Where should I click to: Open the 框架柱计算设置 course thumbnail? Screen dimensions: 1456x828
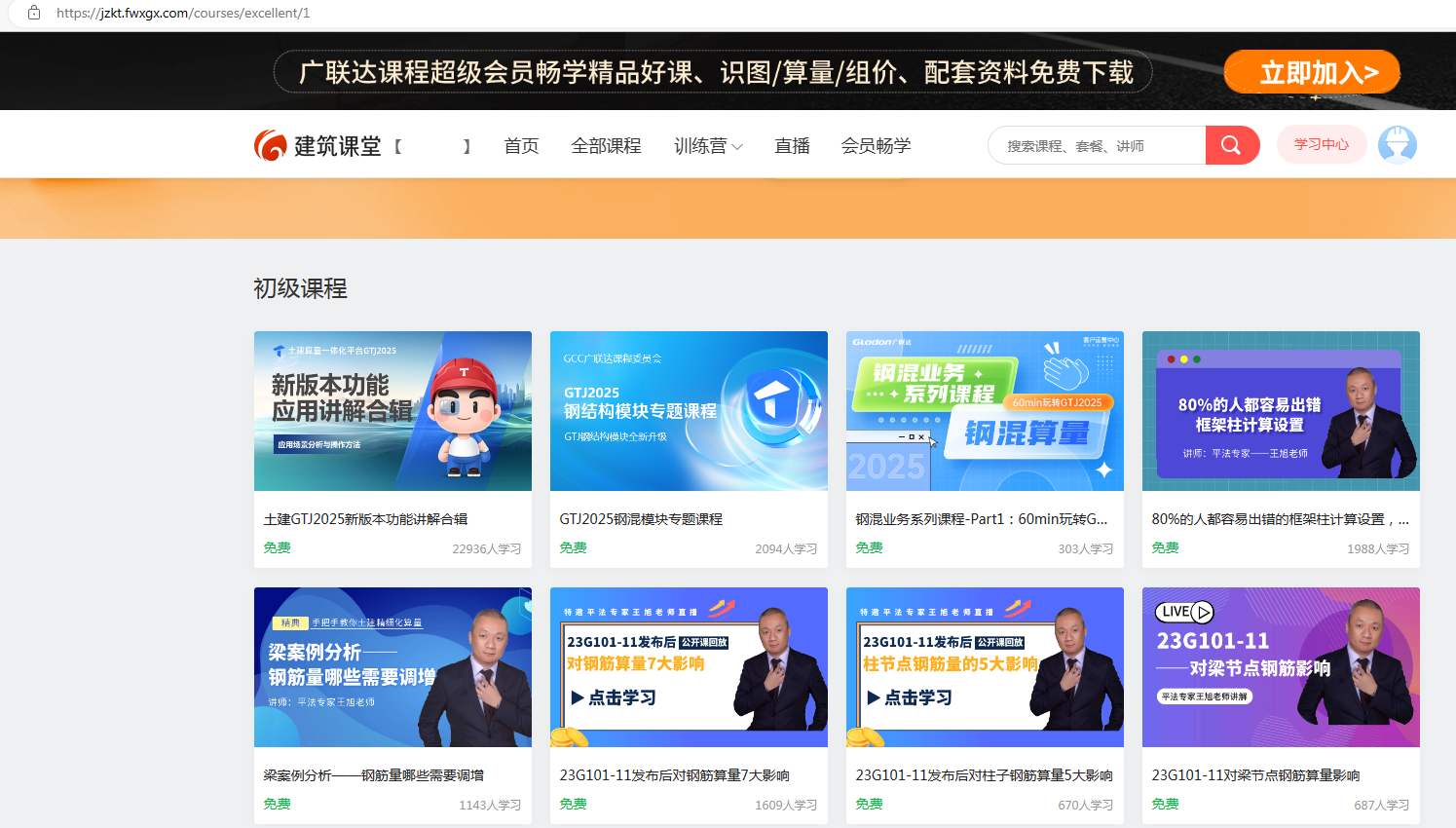tap(1281, 411)
